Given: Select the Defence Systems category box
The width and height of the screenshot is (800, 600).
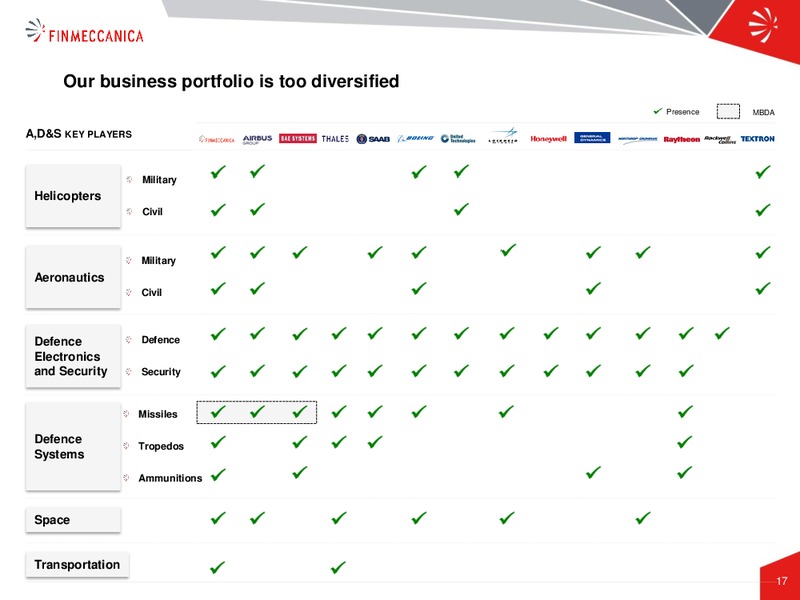Looking at the screenshot, I should [73, 446].
